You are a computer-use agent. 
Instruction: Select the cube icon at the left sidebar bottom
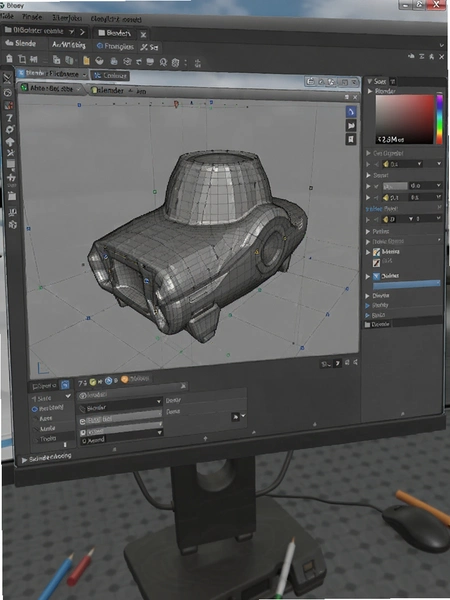coord(13,224)
